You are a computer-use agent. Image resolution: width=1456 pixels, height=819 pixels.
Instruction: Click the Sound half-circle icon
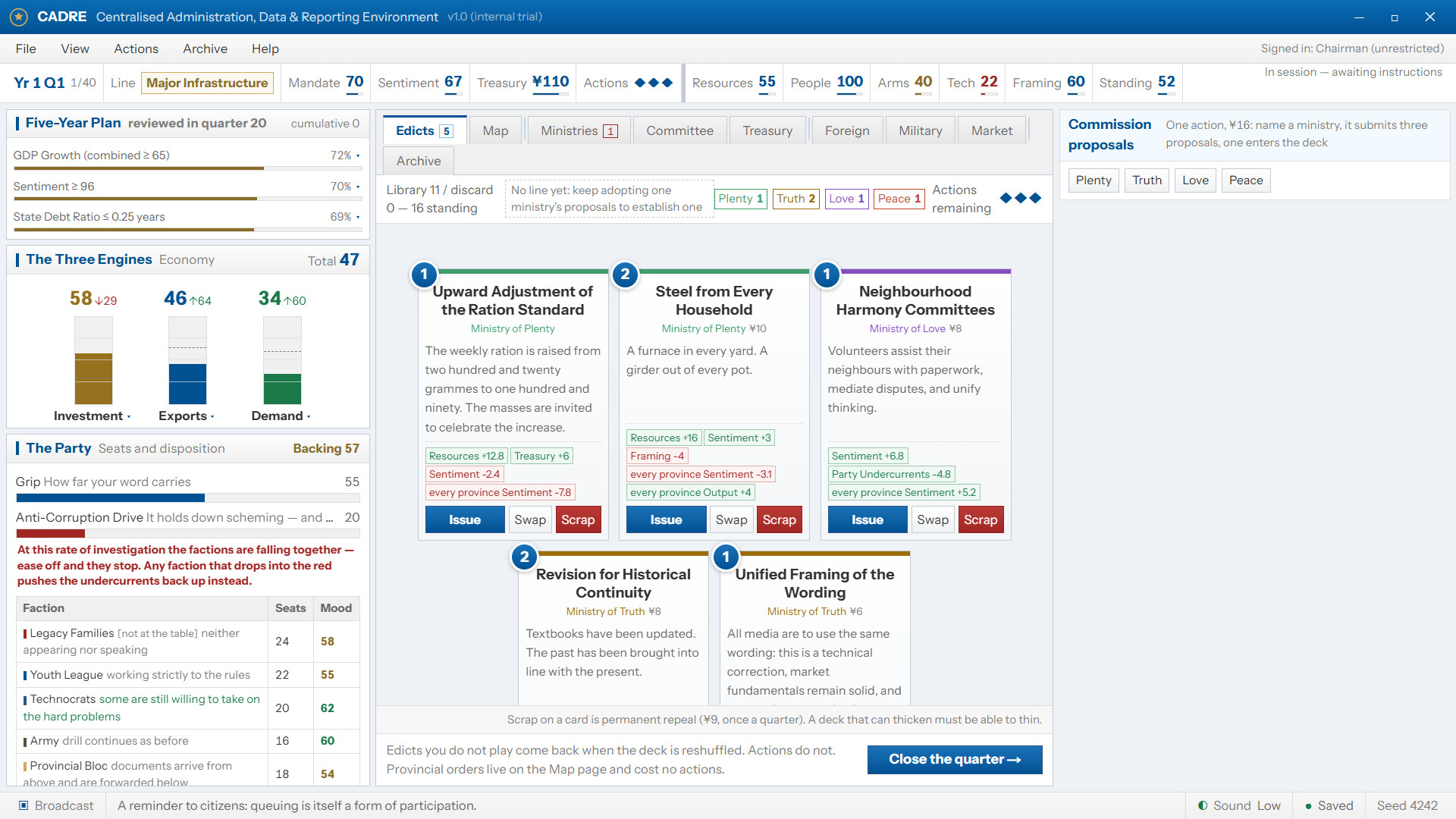click(1203, 805)
